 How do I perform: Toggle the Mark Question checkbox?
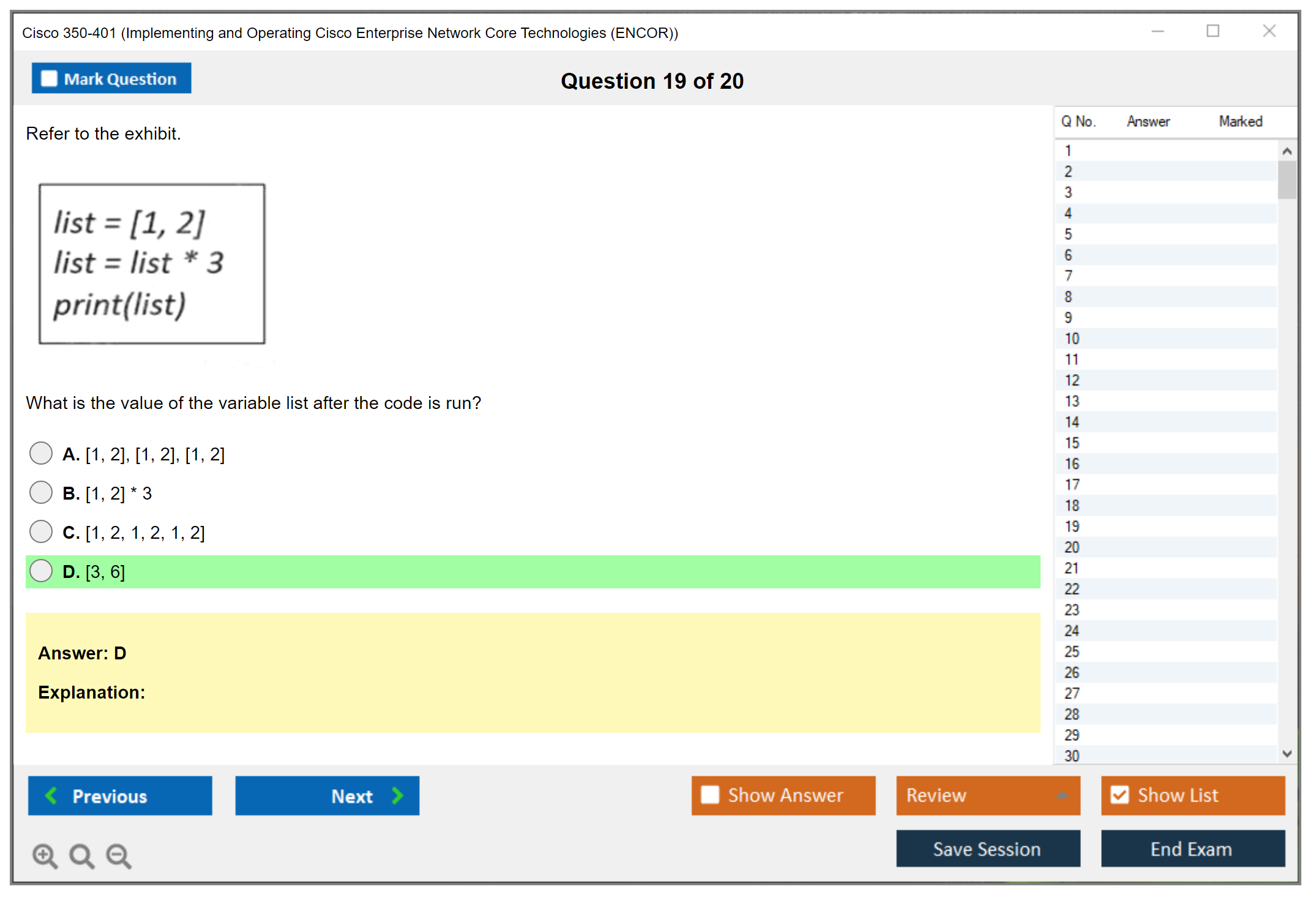(x=49, y=79)
